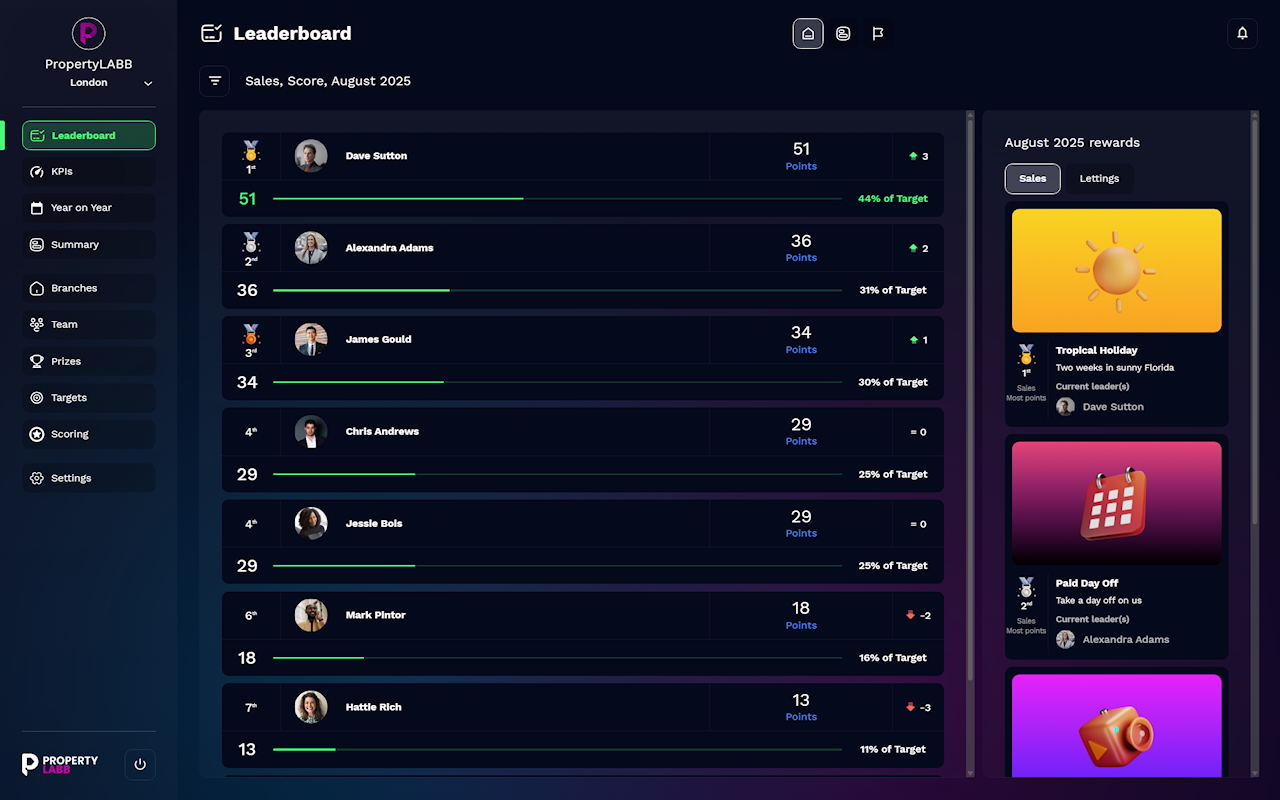Screen dimensions: 1280x800
Task: Click James Gould's target progress bar
Action: tap(556, 382)
